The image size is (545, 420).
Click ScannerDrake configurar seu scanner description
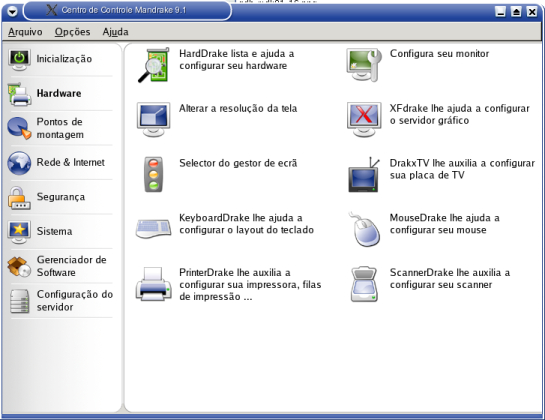pyautogui.click(x=450, y=278)
